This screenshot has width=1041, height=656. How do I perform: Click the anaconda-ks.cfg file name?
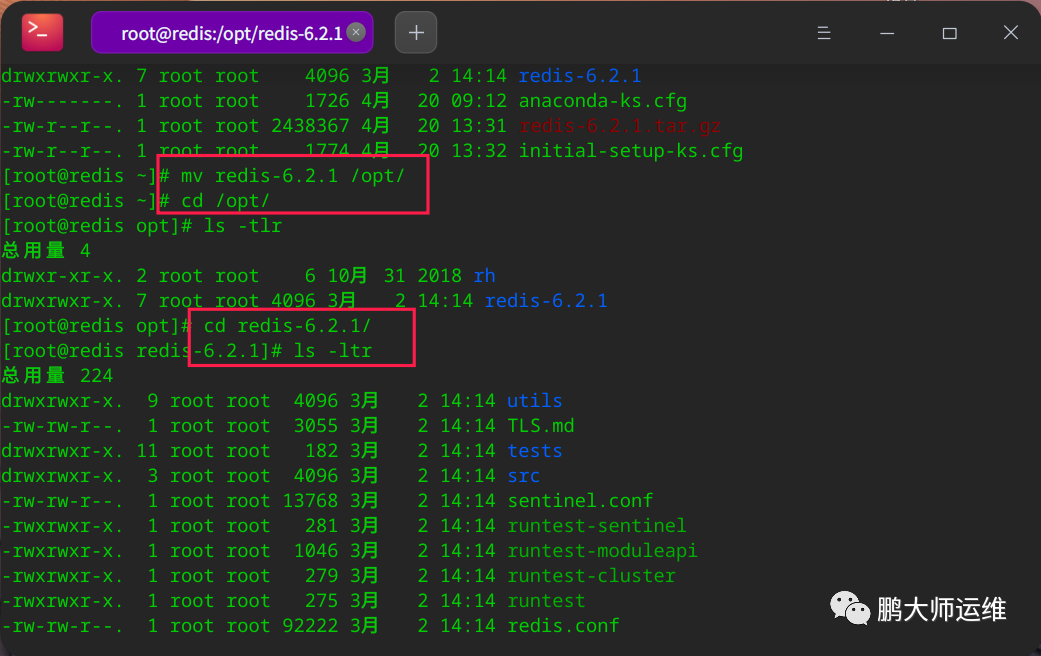pyautogui.click(x=602, y=101)
